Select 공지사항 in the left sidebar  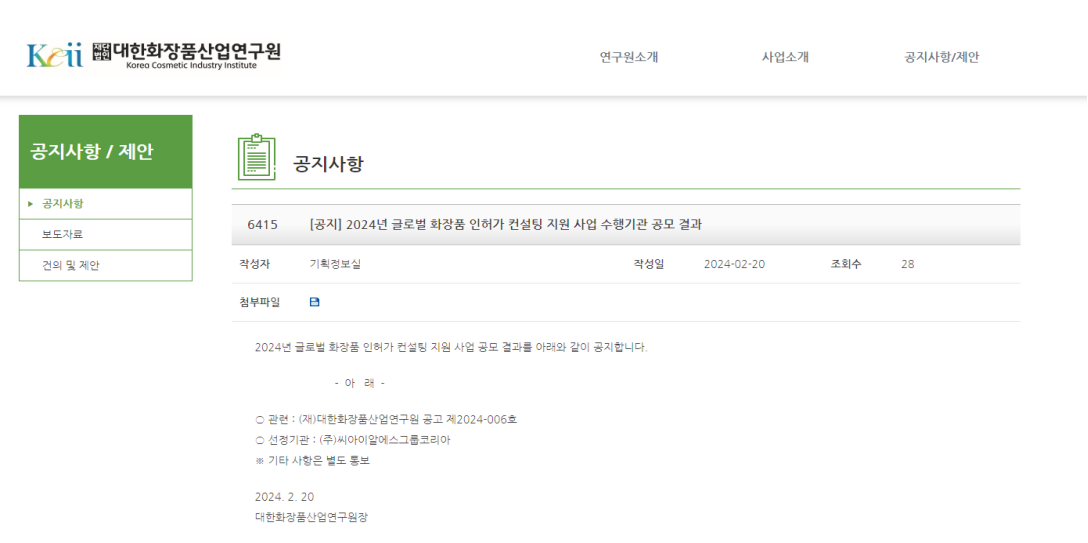[x=62, y=204]
